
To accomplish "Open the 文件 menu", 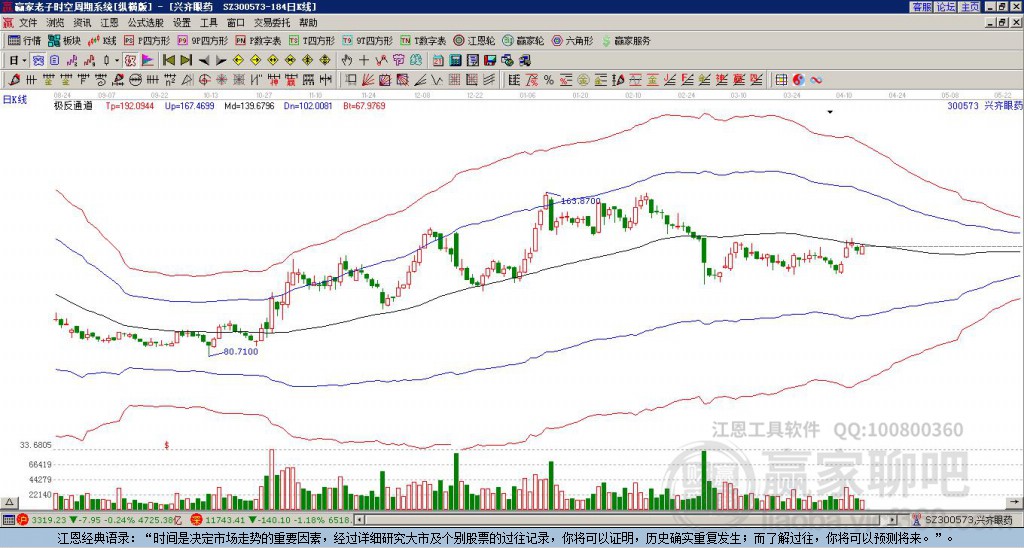I will pos(28,23).
